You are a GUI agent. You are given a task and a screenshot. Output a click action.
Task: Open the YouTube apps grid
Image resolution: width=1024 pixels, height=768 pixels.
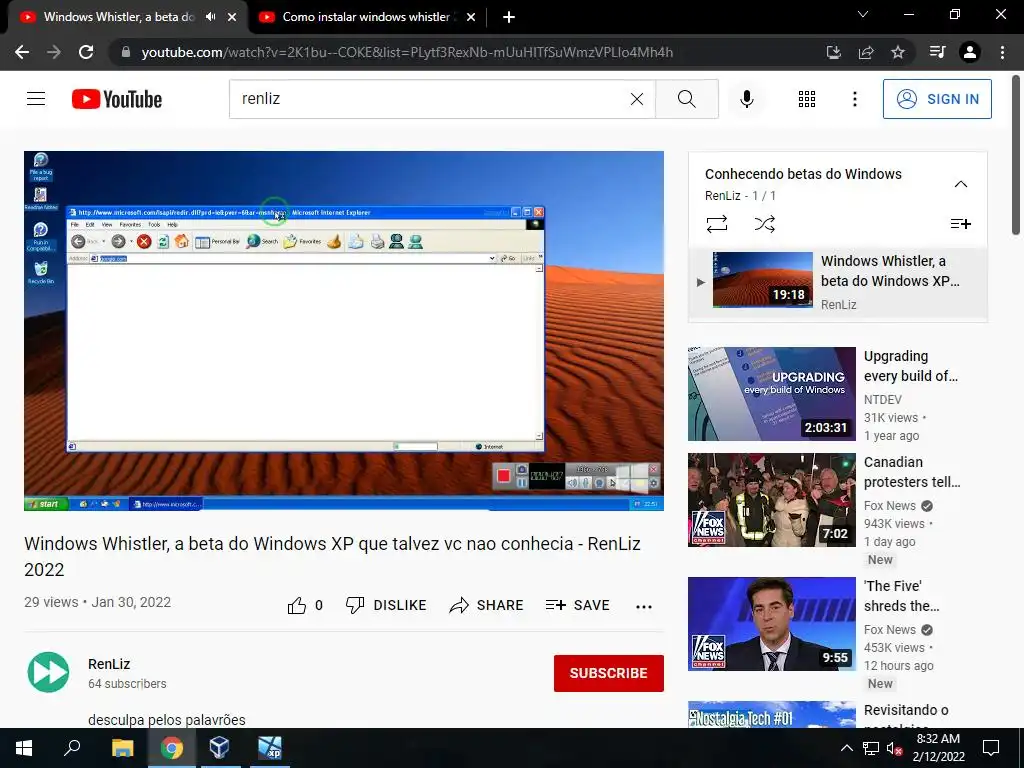807,99
